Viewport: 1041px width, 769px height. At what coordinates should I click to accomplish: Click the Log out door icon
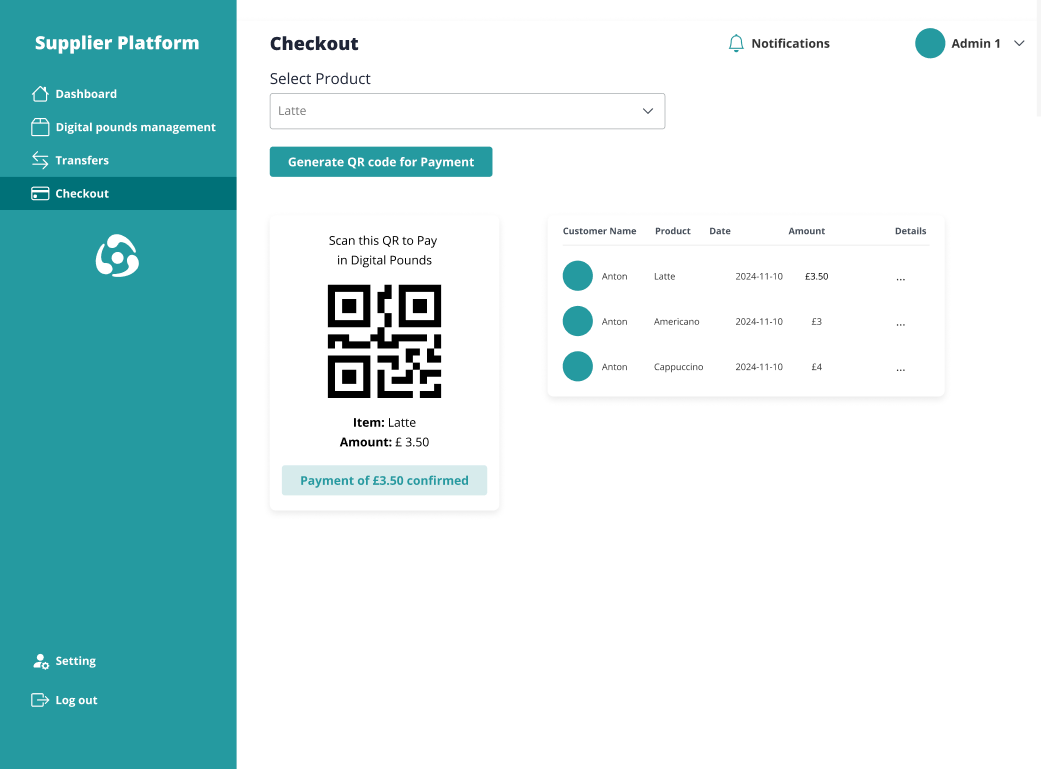pos(40,700)
